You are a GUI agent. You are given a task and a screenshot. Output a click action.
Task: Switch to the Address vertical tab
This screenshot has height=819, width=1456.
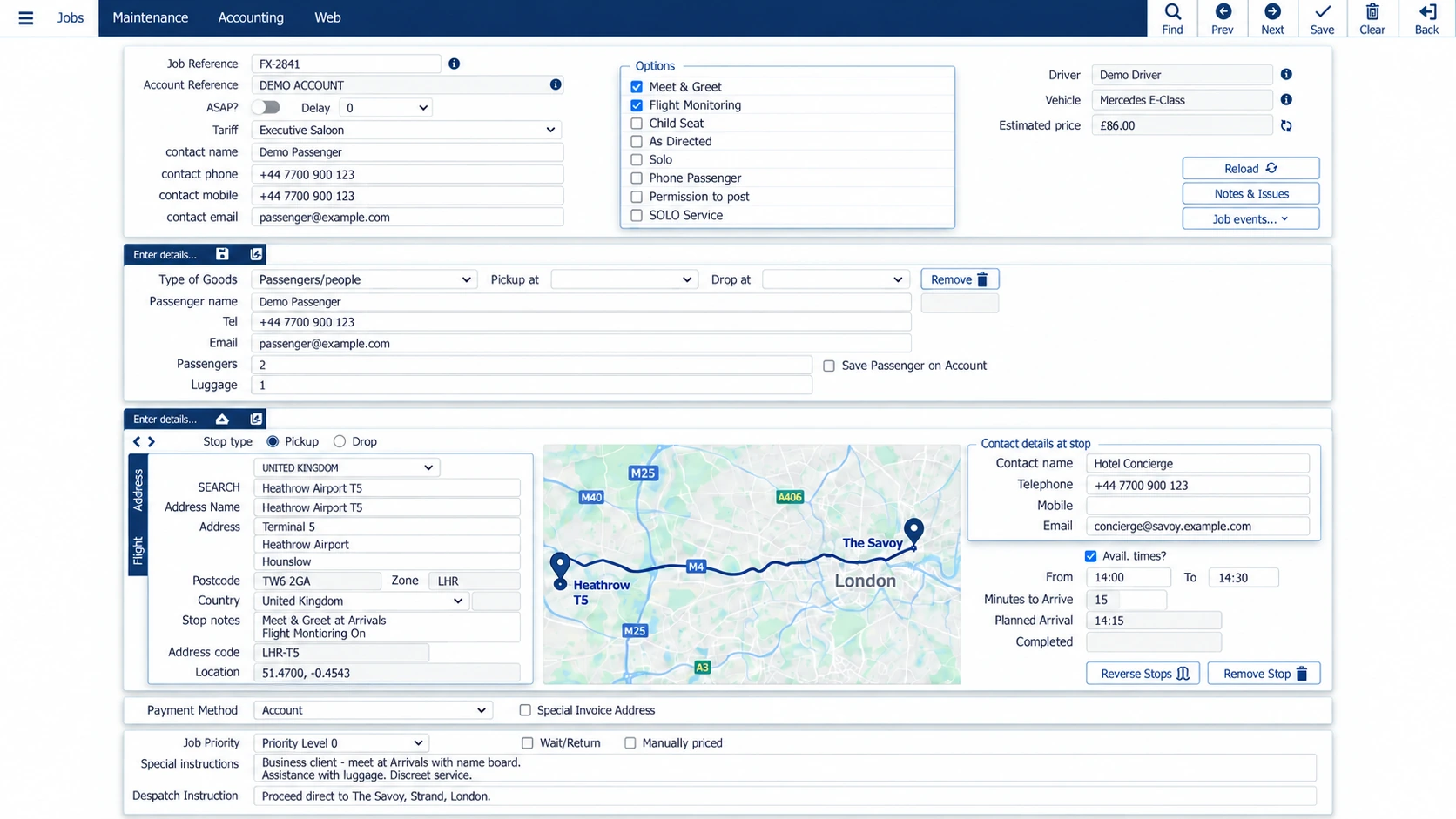[138, 489]
